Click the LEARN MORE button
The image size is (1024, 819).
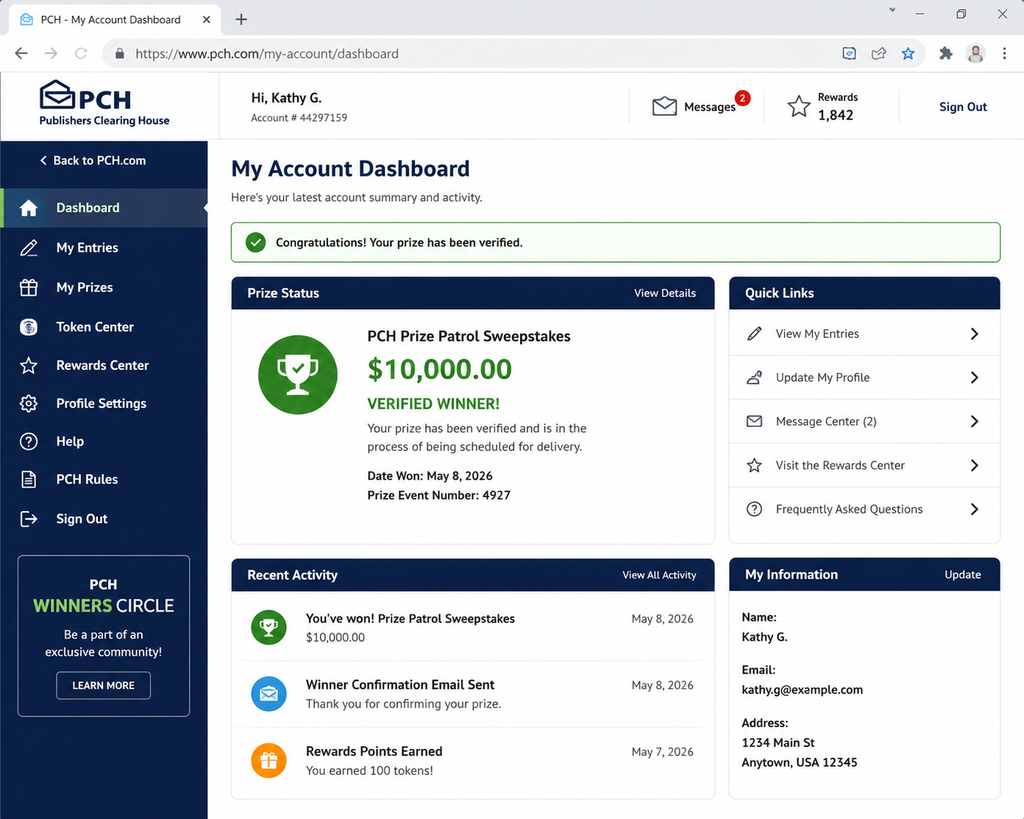coord(103,685)
